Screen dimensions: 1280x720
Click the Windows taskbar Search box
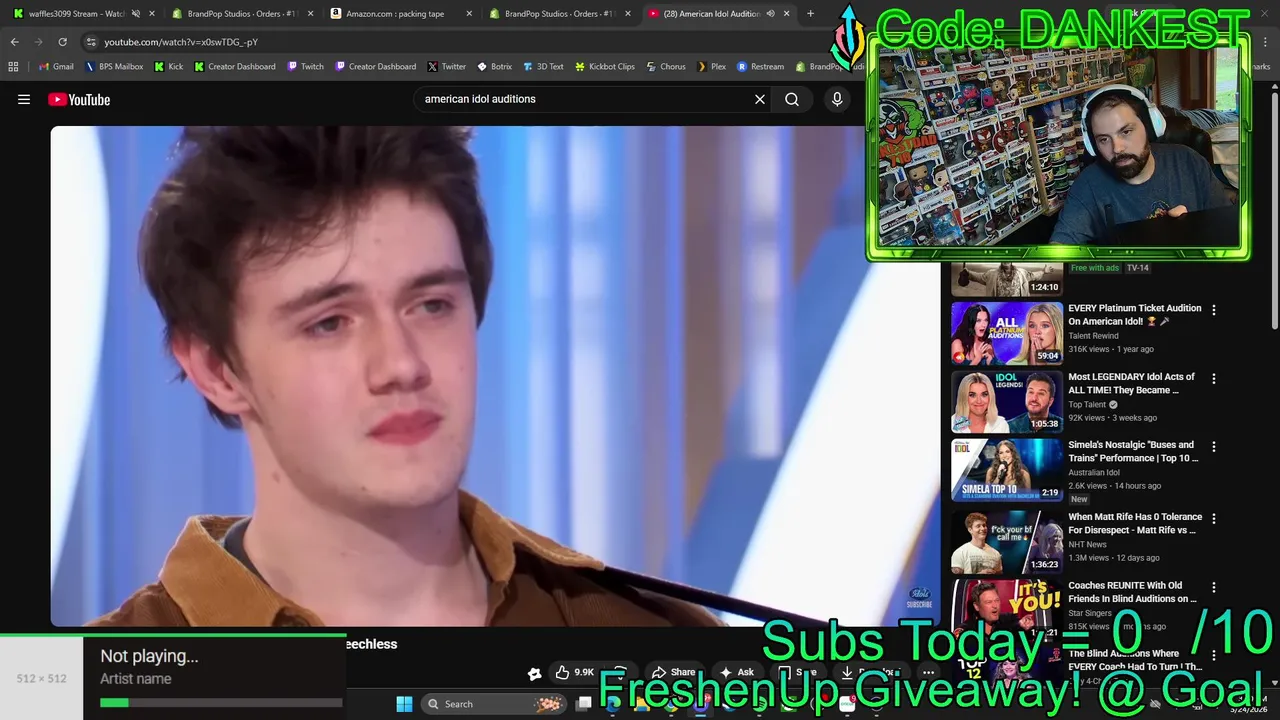492,704
